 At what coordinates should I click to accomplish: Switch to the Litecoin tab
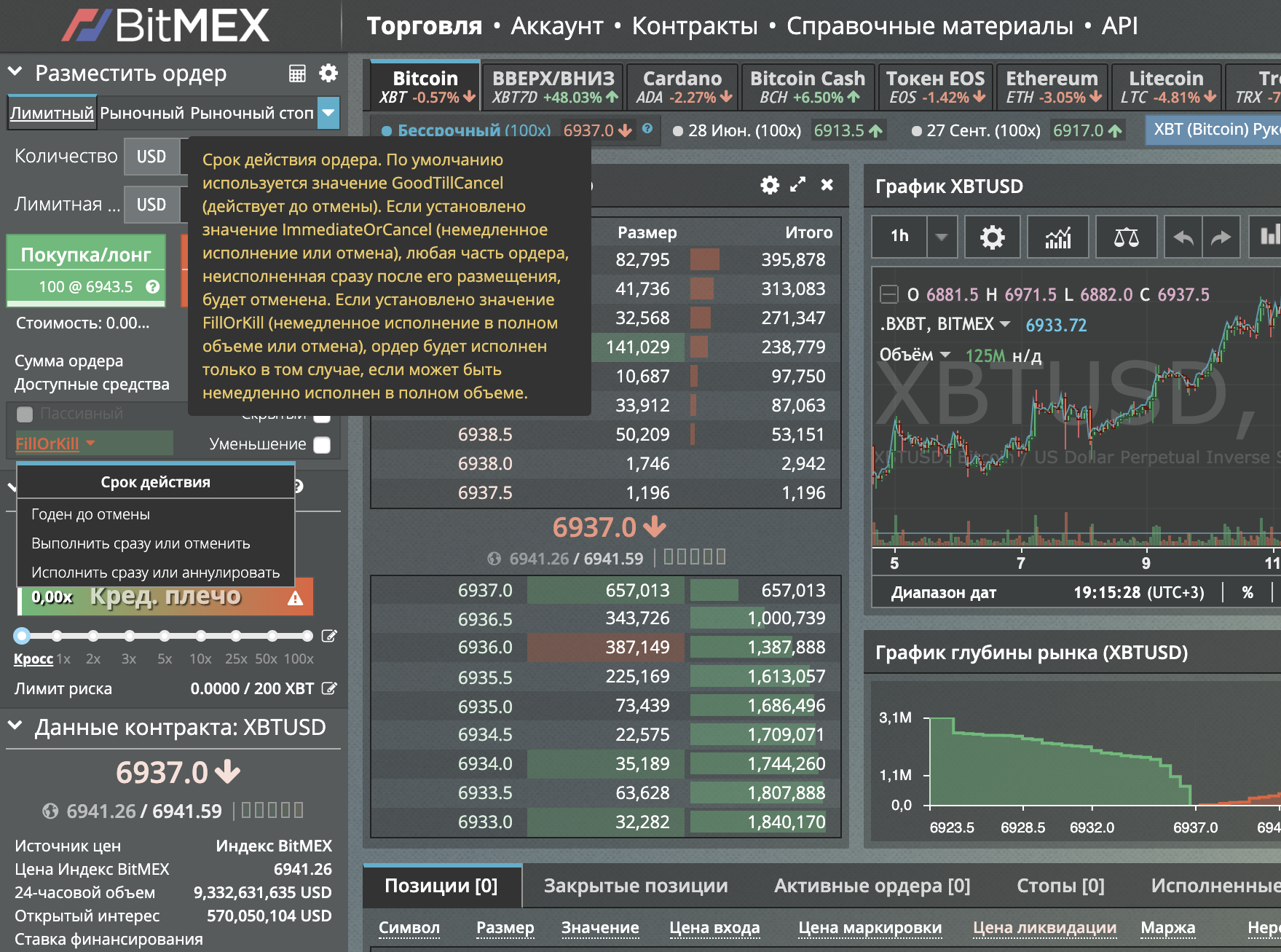pos(1166,87)
